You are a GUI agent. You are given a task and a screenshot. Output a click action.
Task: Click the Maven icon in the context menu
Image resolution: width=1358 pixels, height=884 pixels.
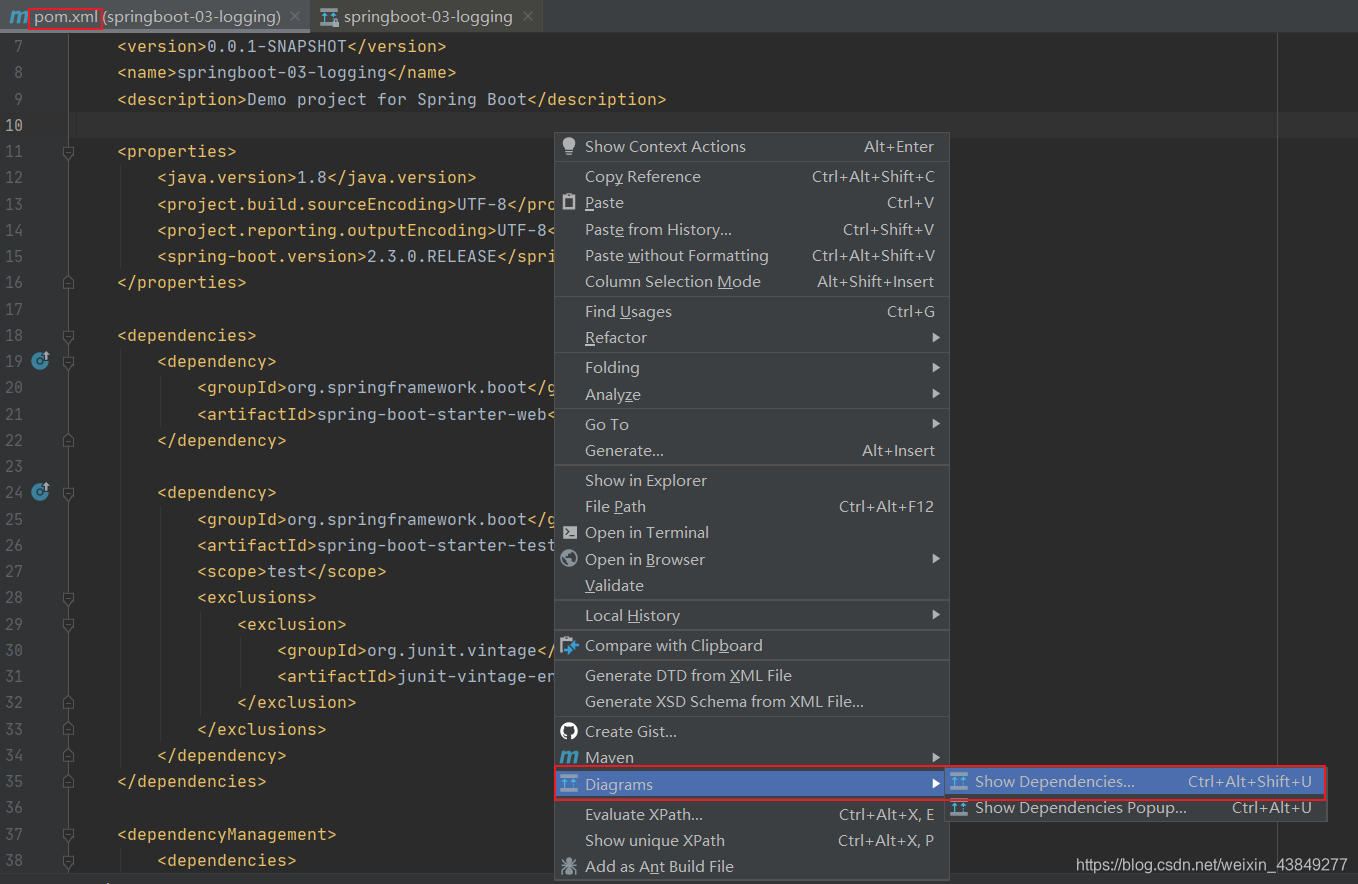click(x=569, y=758)
